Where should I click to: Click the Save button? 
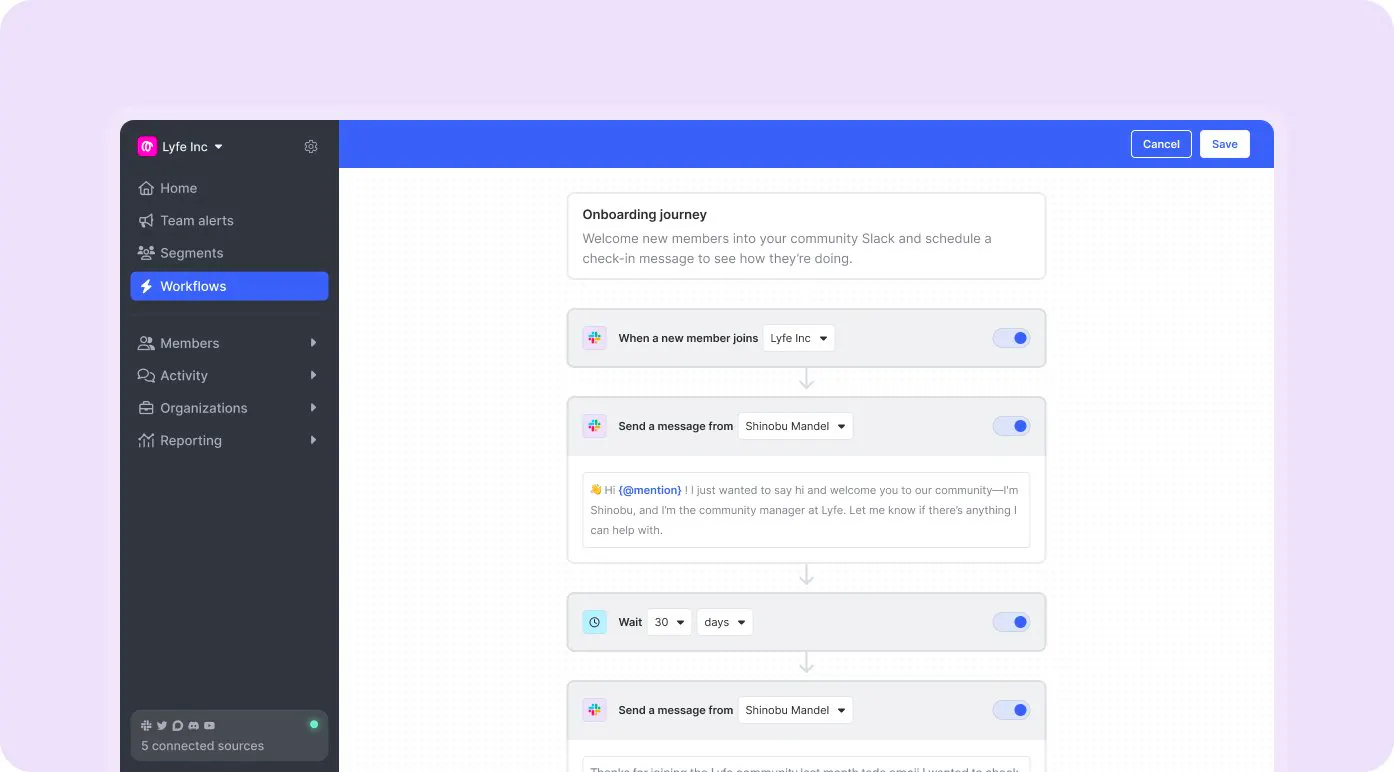(1225, 144)
